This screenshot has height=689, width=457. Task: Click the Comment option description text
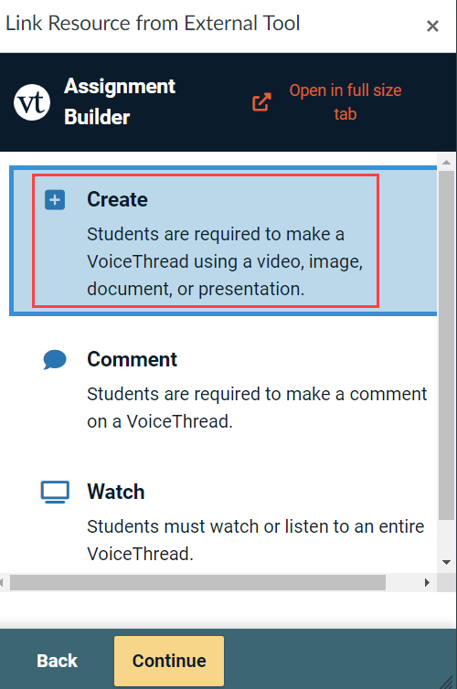coord(257,408)
